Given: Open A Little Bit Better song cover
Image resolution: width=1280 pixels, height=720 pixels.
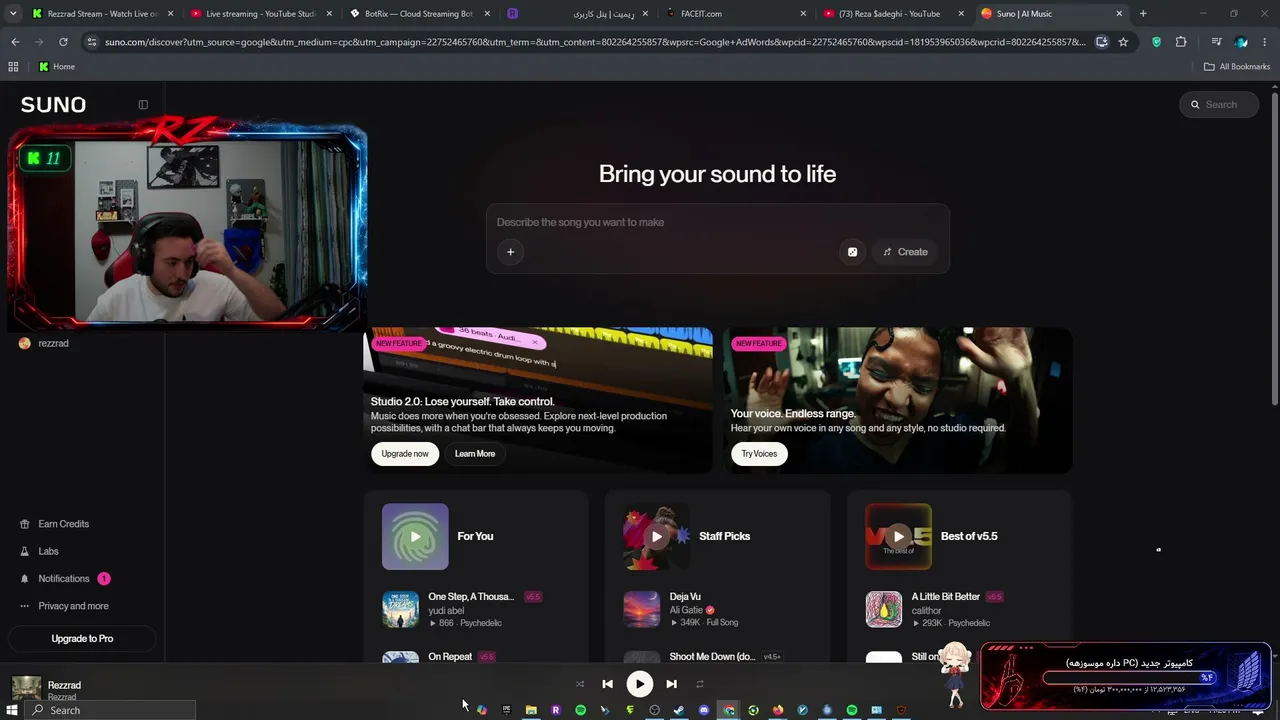Looking at the screenshot, I should [883, 609].
